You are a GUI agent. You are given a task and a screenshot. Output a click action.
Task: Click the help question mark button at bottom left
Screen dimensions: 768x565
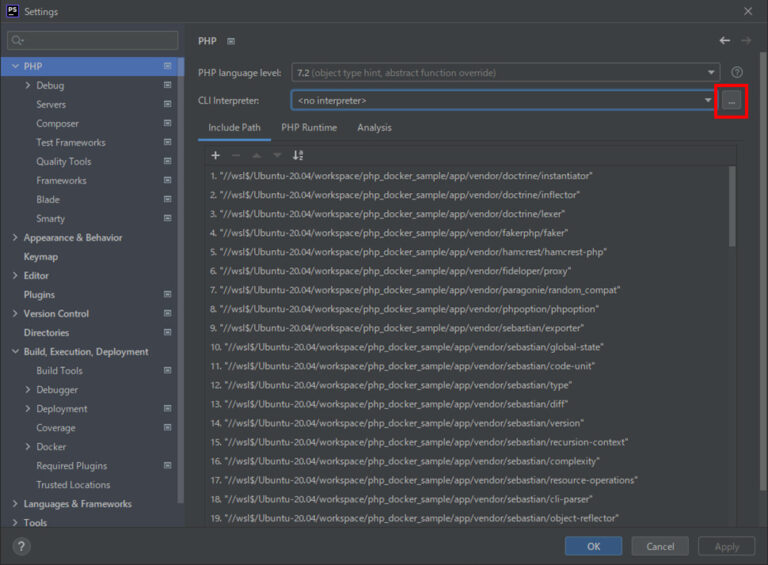(x=22, y=546)
